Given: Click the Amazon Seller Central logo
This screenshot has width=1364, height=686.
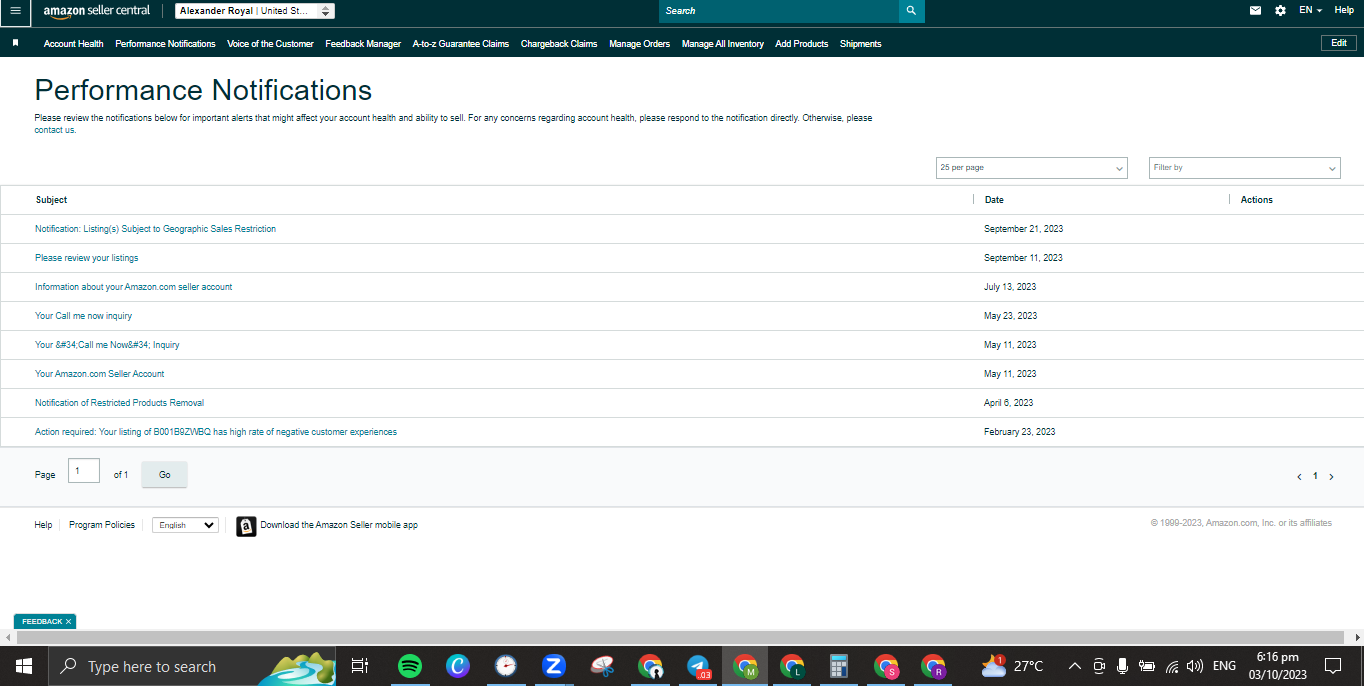Looking at the screenshot, I should pyautogui.click(x=97, y=11).
